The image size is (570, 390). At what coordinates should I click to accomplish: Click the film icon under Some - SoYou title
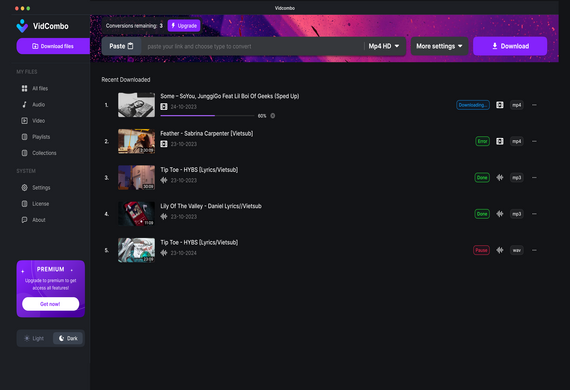tap(164, 107)
